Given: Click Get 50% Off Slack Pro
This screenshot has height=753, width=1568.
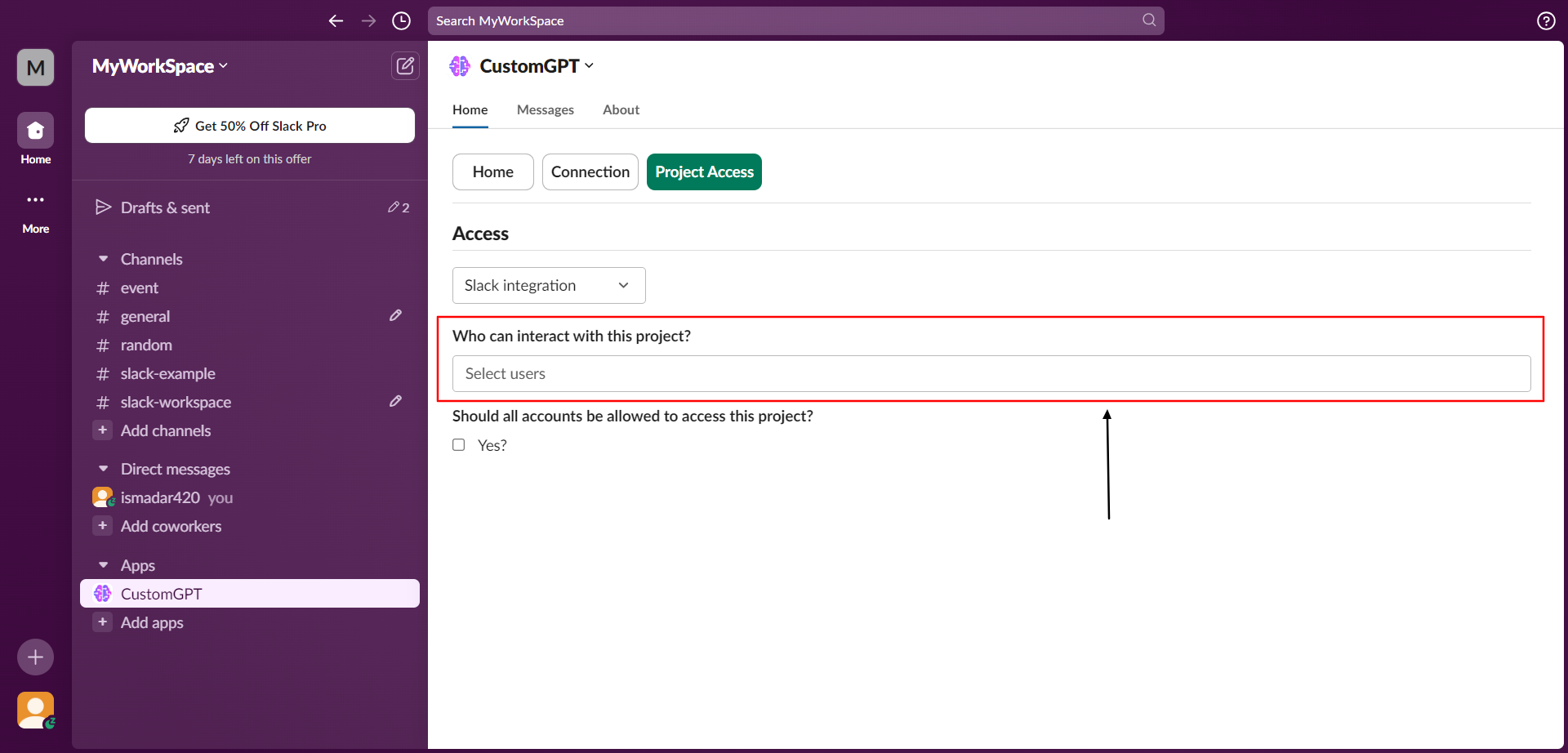Looking at the screenshot, I should tap(250, 126).
